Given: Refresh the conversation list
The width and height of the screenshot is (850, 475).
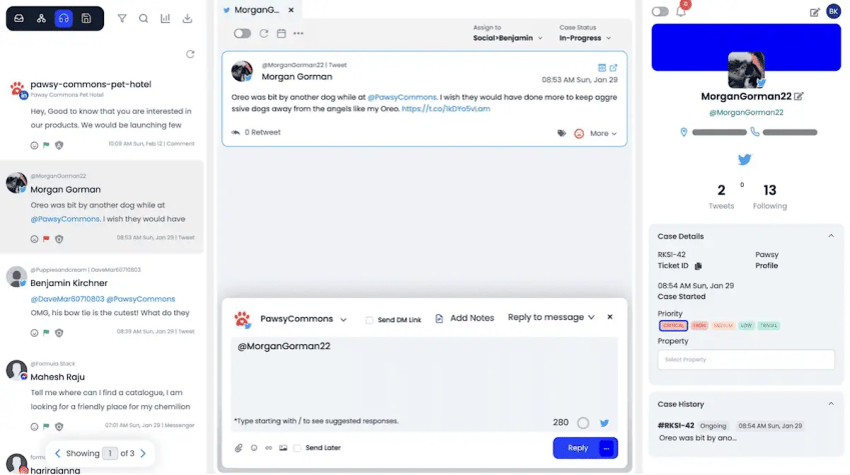Looking at the screenshot, I should pos(190,54).
